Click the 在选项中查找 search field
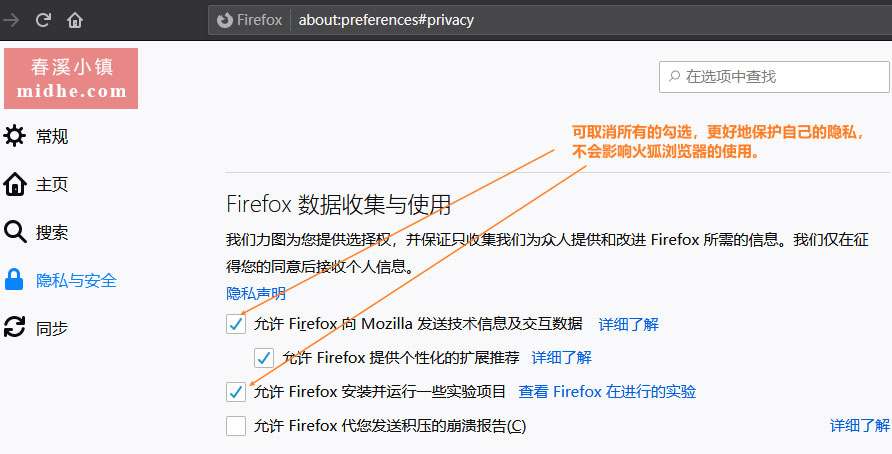 (x=774, y=77)
